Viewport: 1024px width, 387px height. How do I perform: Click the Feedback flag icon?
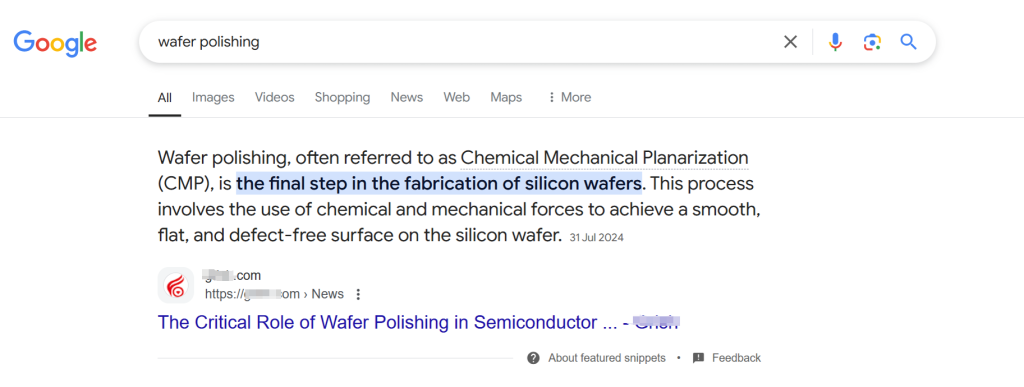(x=699, y=358)
